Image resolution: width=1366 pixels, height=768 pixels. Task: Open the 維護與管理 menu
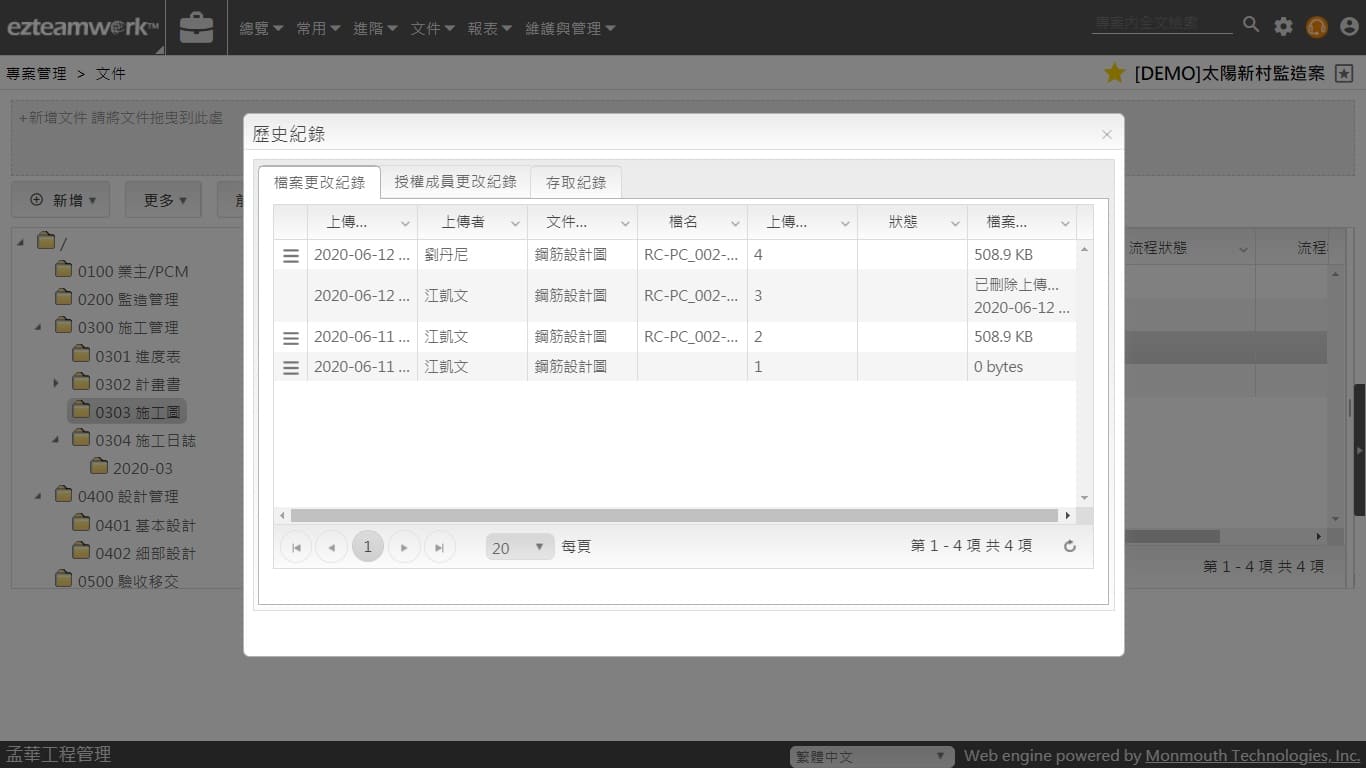tap(570, 29)
